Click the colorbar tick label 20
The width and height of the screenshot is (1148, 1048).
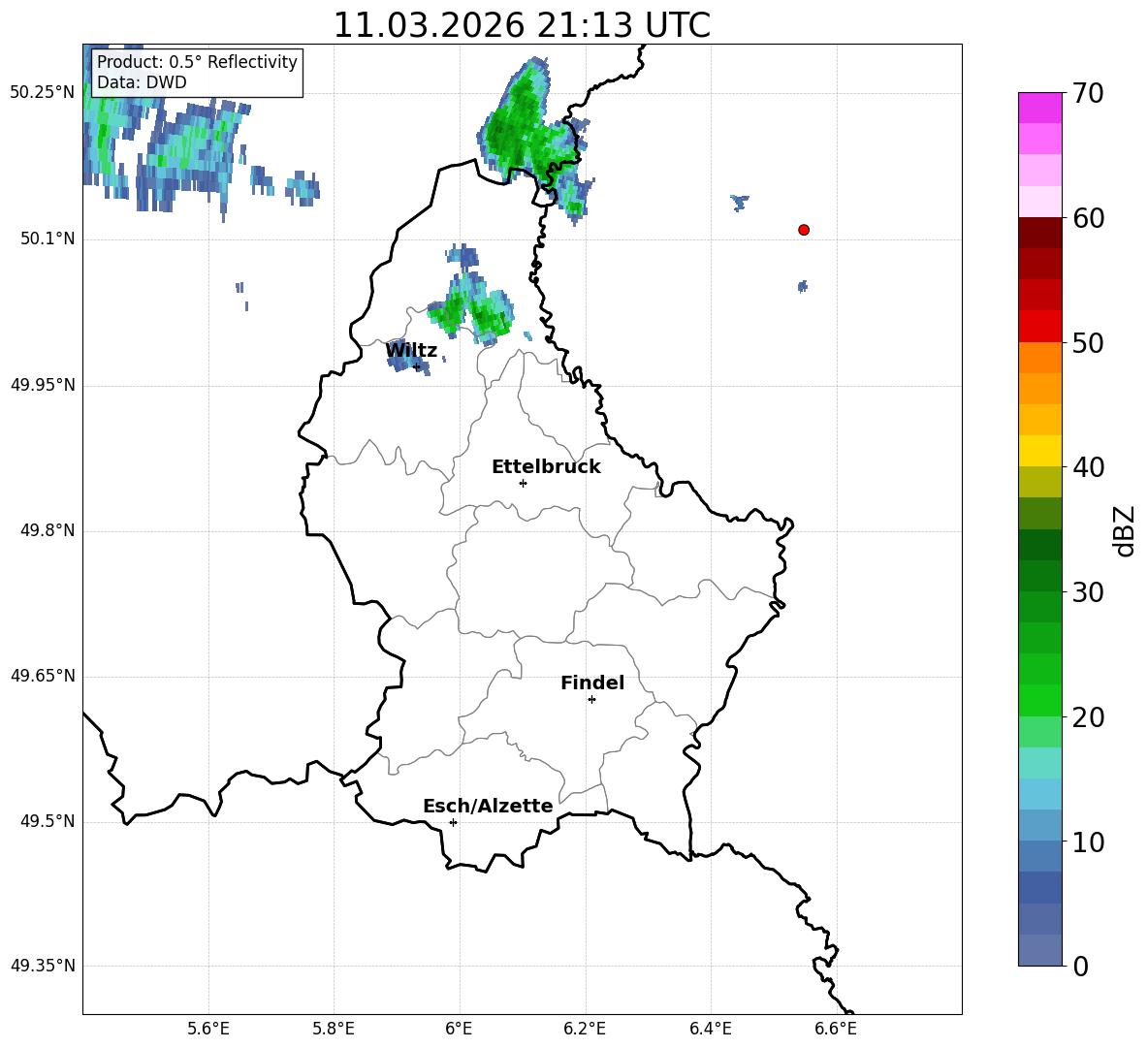point(1089,716)
